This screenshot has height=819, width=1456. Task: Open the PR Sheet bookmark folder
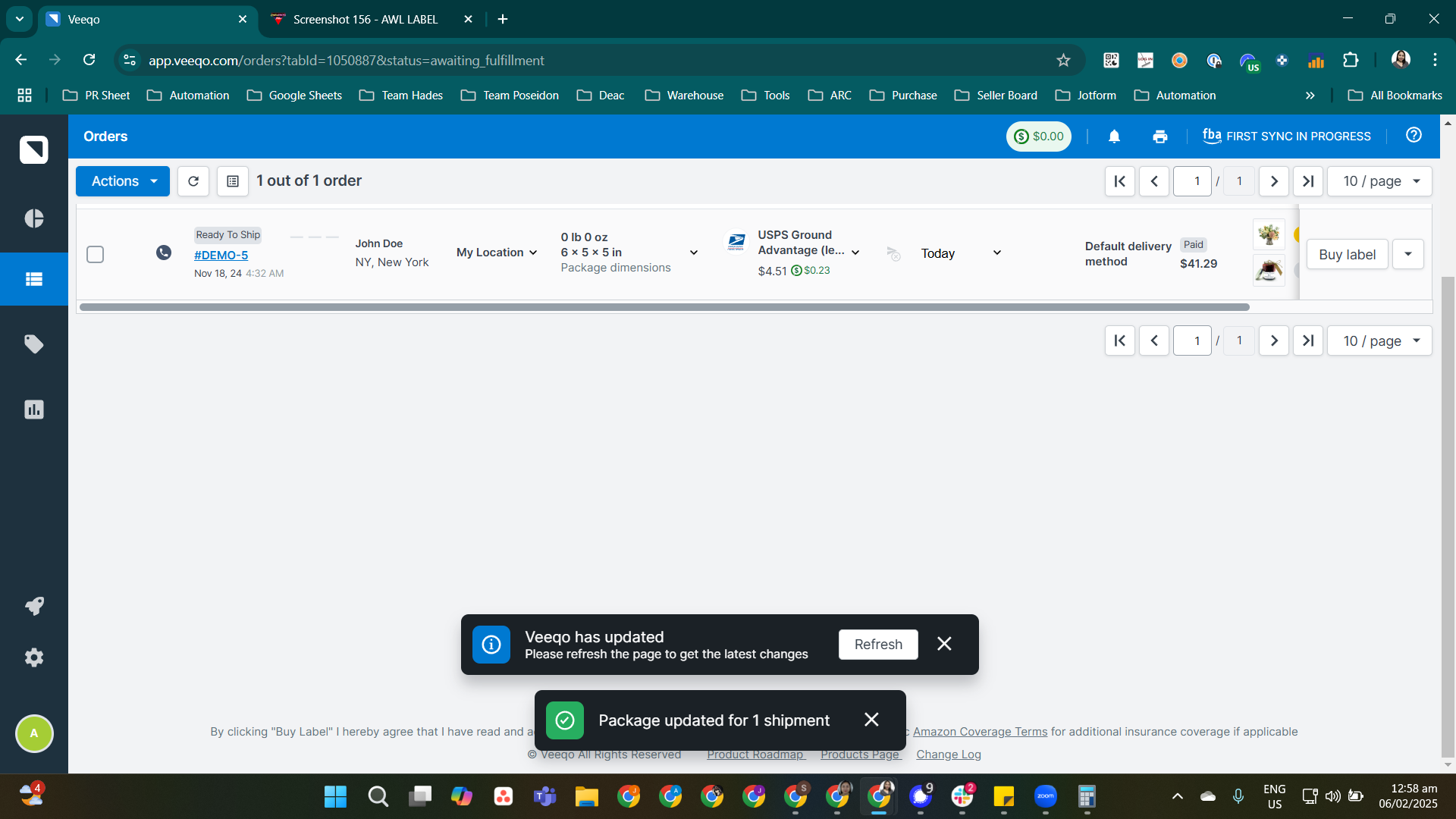click(96, 96)
